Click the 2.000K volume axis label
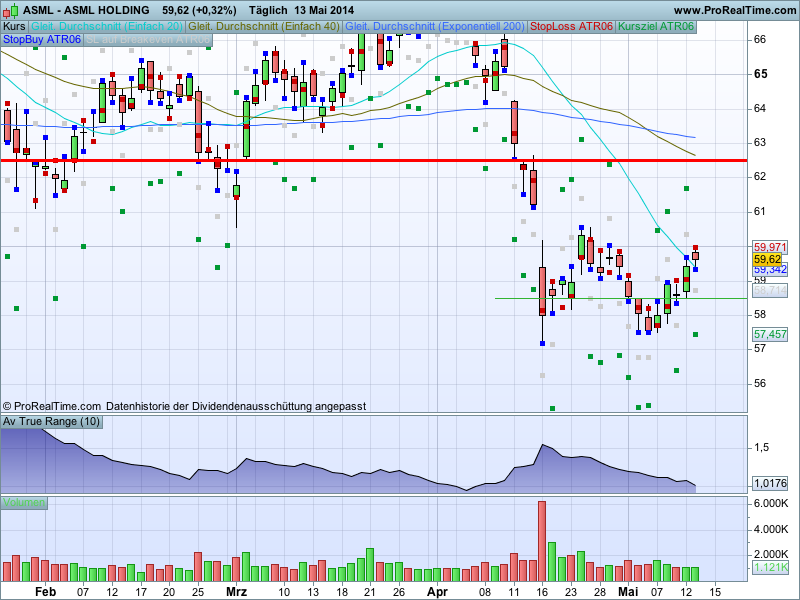The height and width of the screenshot is (600, 800). click(x=771, y=554)
